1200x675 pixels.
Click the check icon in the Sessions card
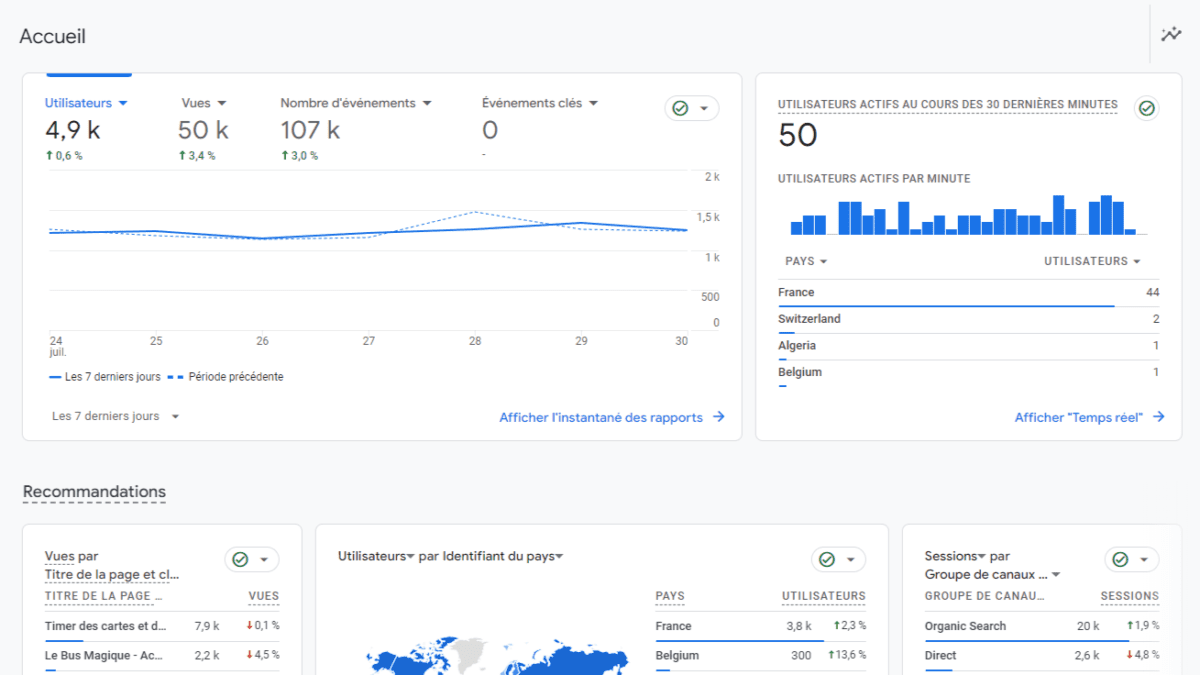click(x=1120, y=560)
